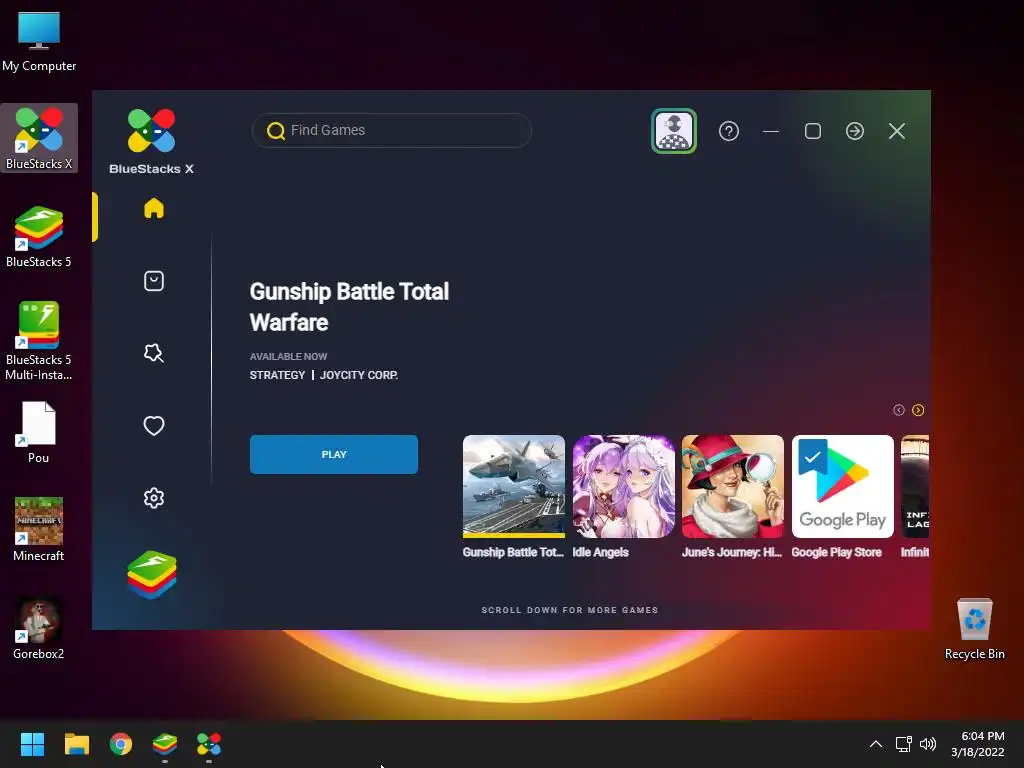Open the Windows Start menu
1024x768 pixels.
(32, 744)
